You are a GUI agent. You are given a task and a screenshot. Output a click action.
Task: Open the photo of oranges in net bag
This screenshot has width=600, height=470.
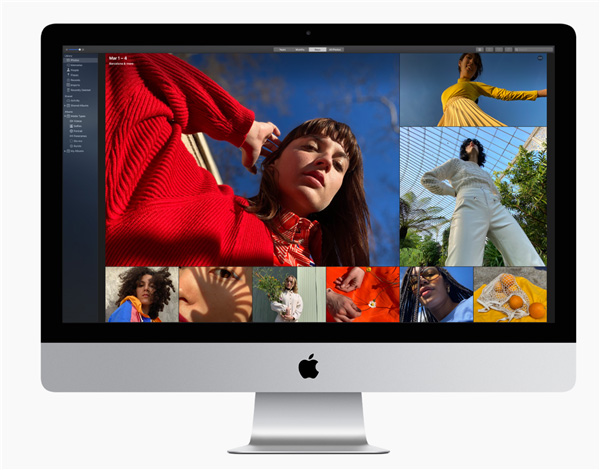pyautogui.click(x=510, y=294)
